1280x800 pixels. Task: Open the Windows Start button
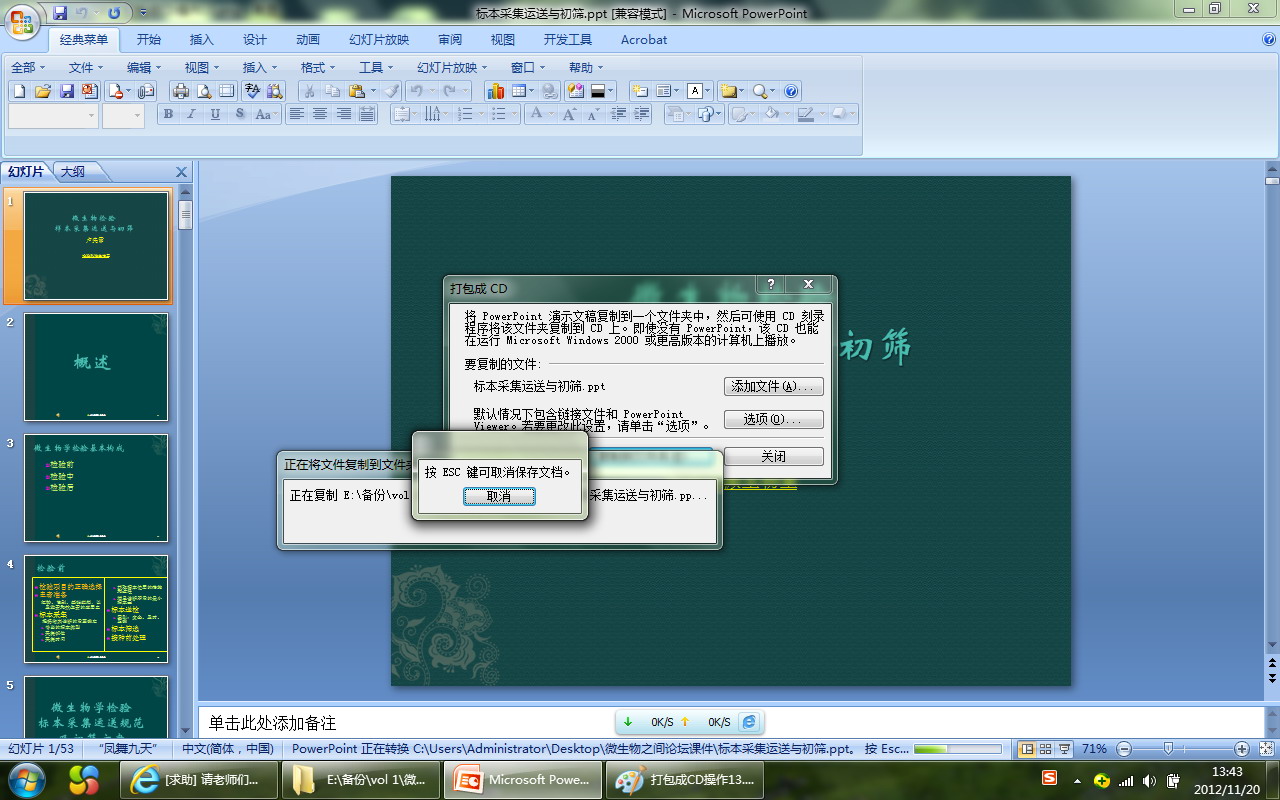[x=27, y=779]
